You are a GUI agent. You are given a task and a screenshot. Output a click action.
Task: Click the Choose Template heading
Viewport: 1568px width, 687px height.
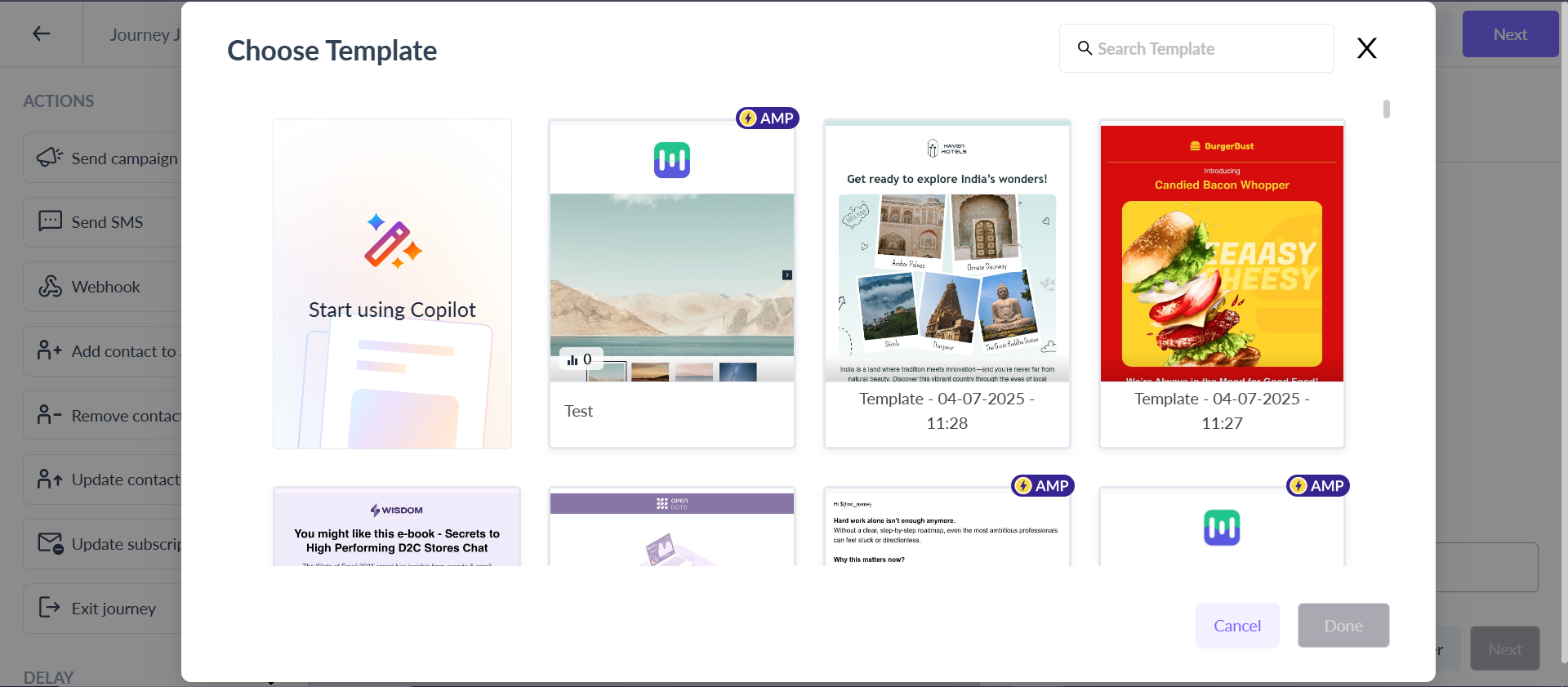coord(332,51)
